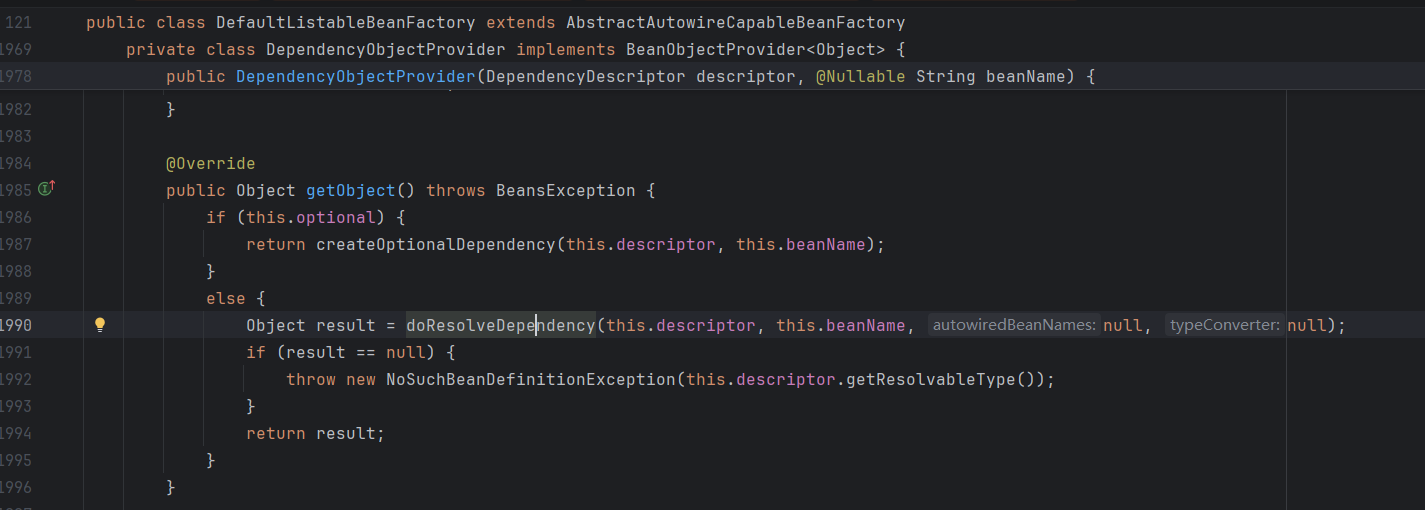The height and width of the screenshot is (510, 1425).
Task: Click the typeConverter parameter inlay hint
Action: click(x=1224, y=325)
